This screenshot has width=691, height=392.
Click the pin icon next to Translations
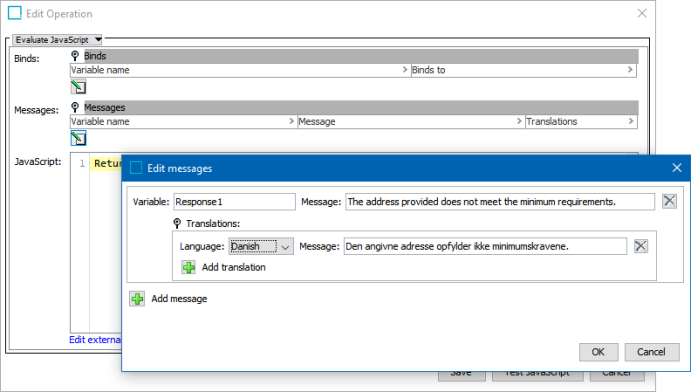click(177, 223)
